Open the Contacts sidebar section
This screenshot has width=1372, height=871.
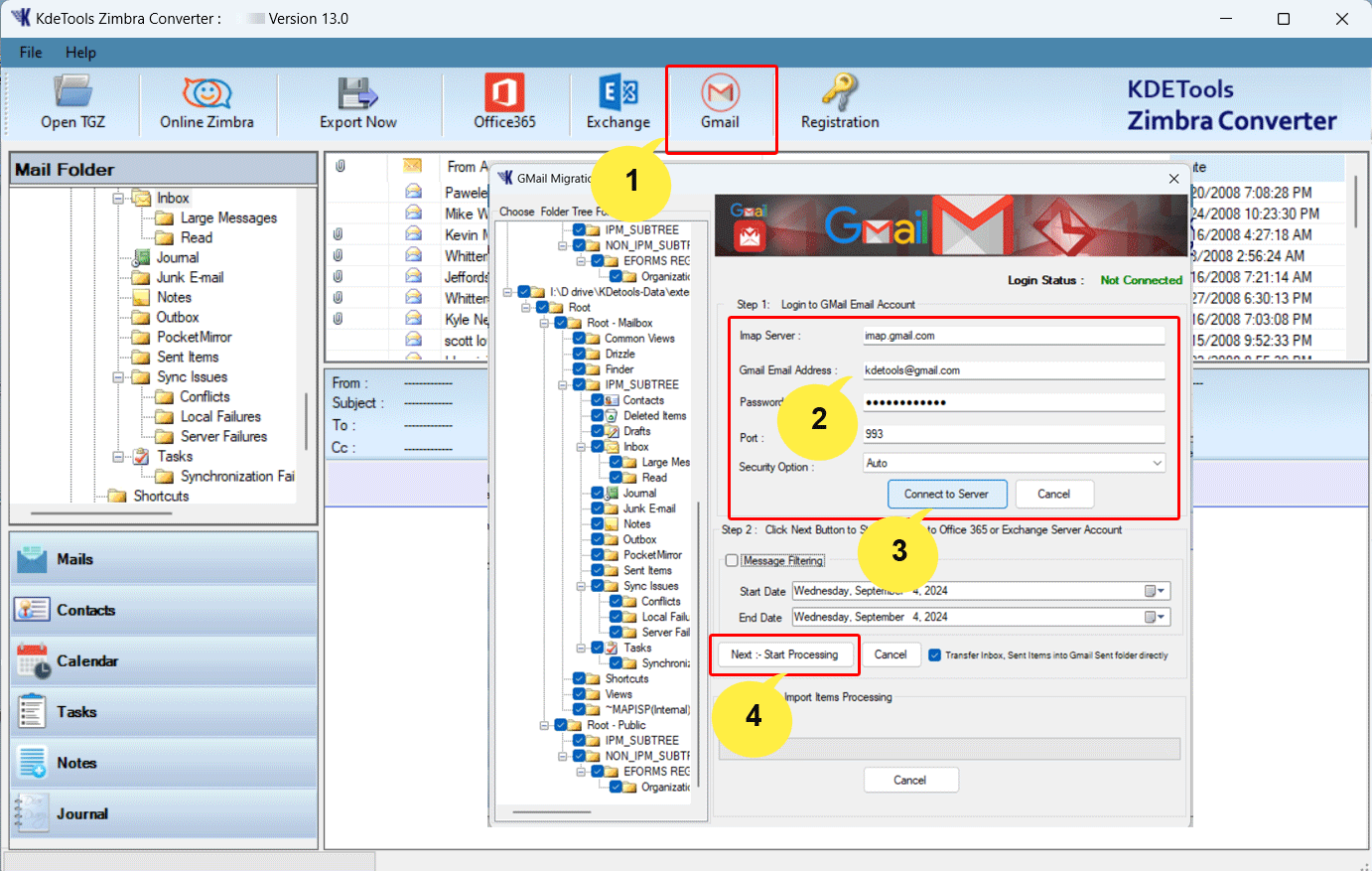pyautogui.click(x=85, y=611)
